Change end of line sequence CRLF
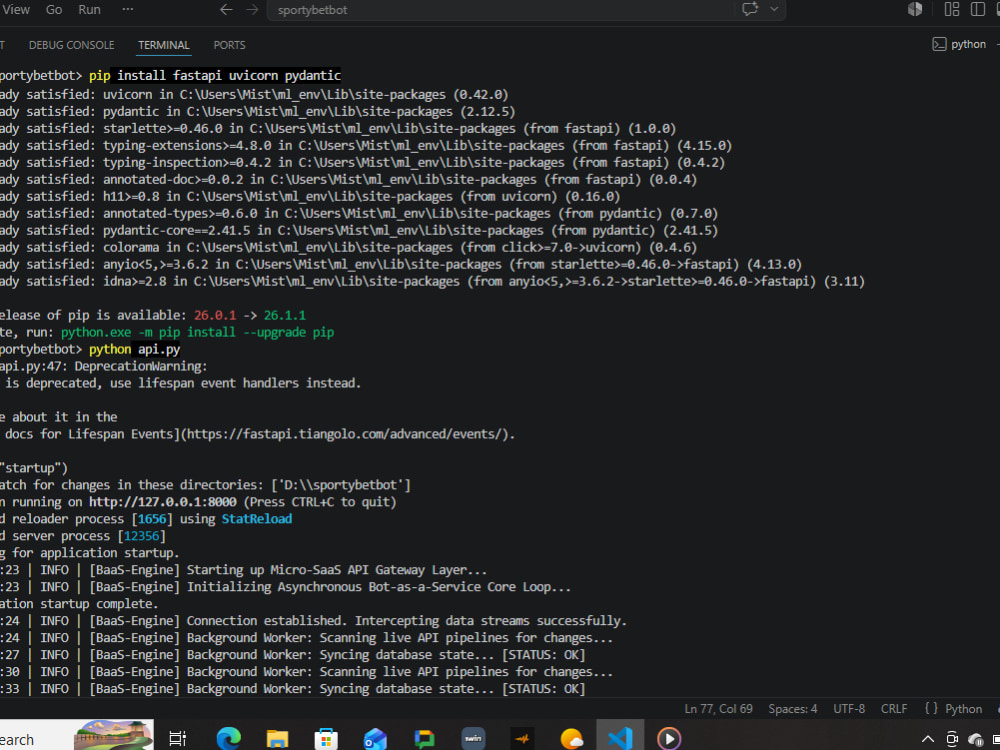This screenshot has width=1000, height=750. click(893, 709)
